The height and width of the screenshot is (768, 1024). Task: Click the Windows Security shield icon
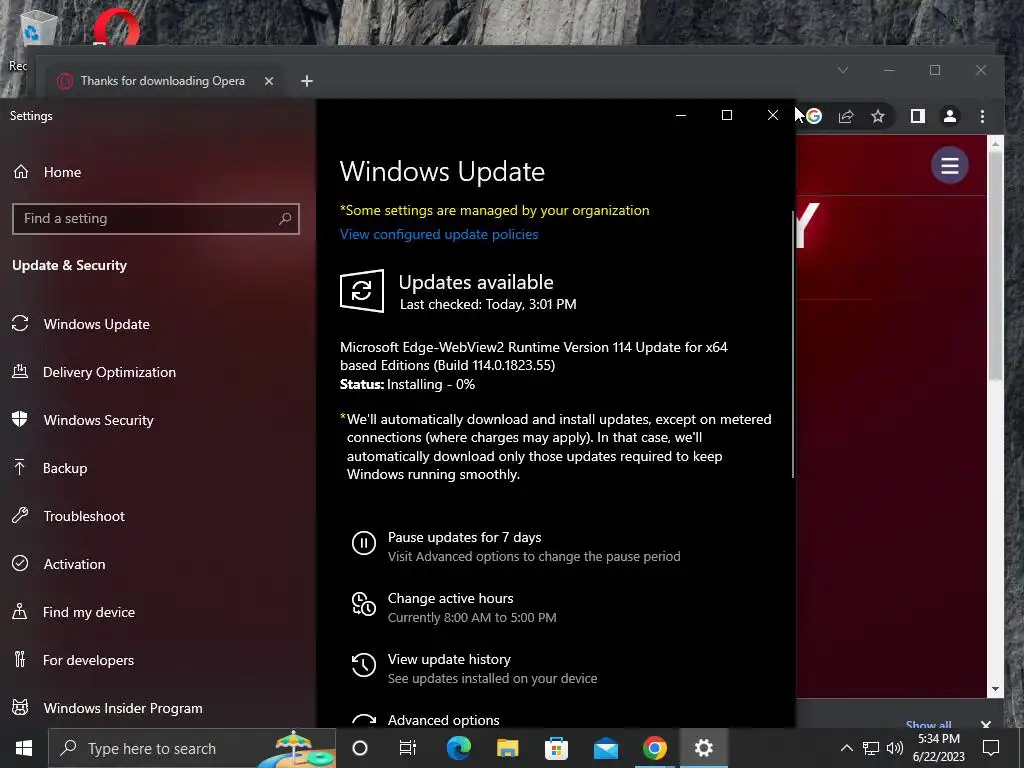pos(20,419)
